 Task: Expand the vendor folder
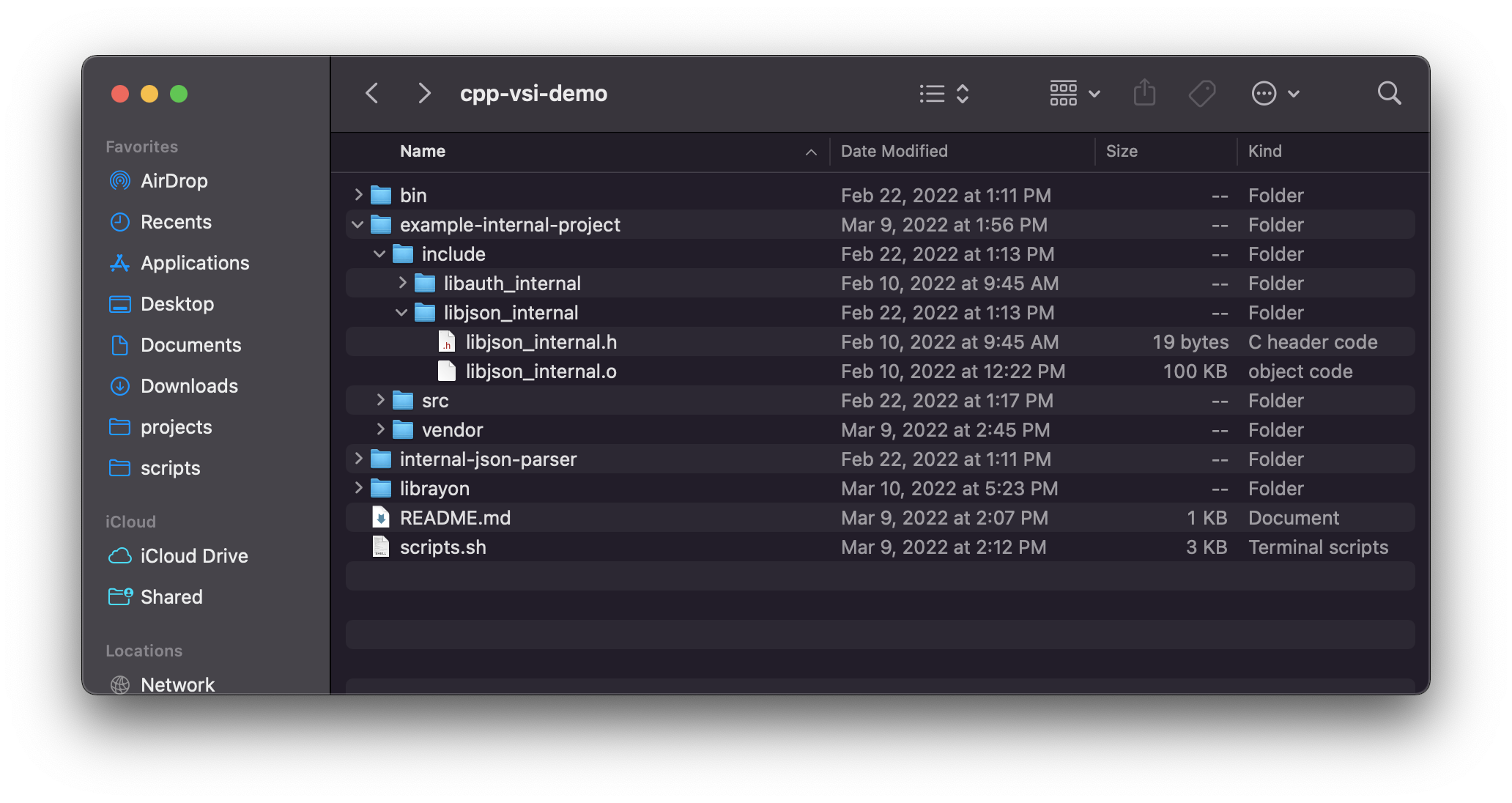[x=380, y=429]
